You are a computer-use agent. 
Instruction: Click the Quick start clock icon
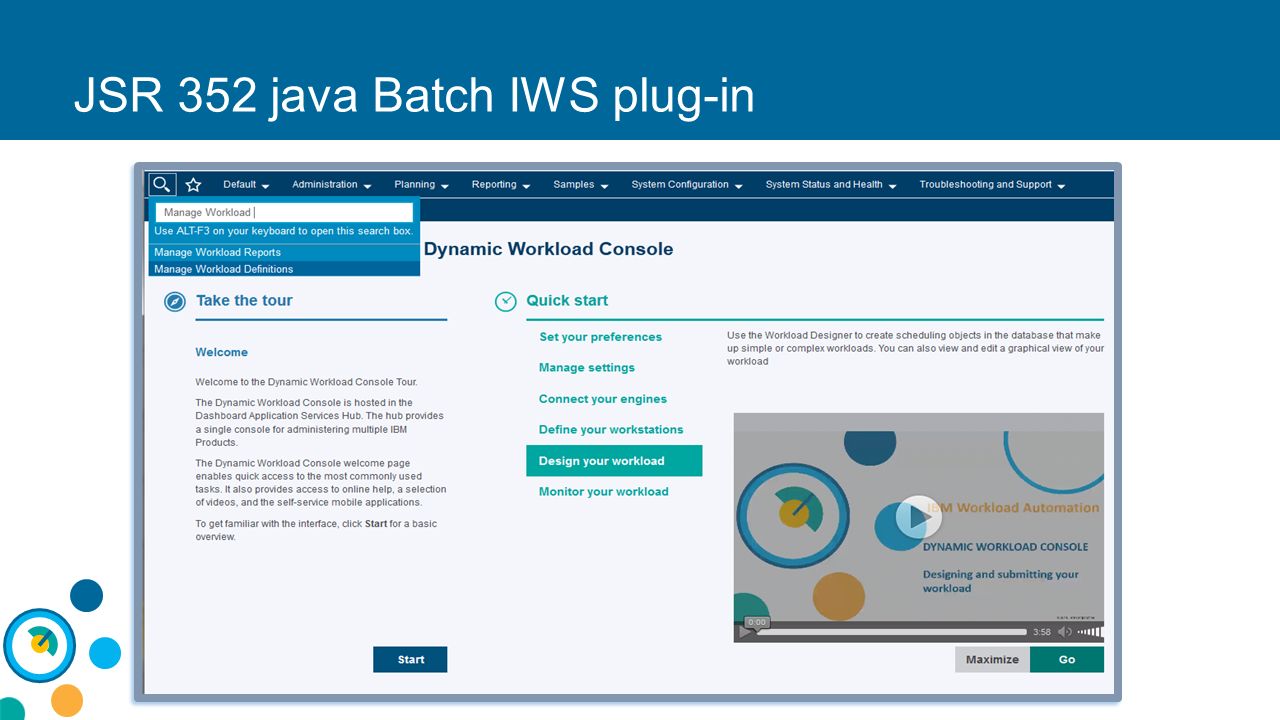tap(506, 301)
